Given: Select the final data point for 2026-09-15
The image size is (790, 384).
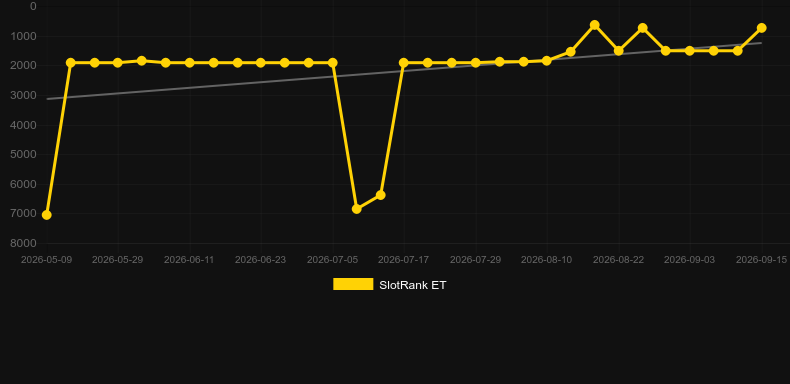Looking at the screenshot, I should click(x=761, y=28).
